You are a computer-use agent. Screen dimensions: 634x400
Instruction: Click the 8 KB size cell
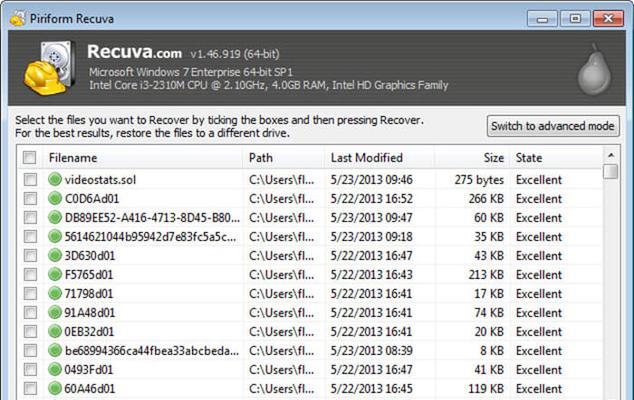click(492, 351)
